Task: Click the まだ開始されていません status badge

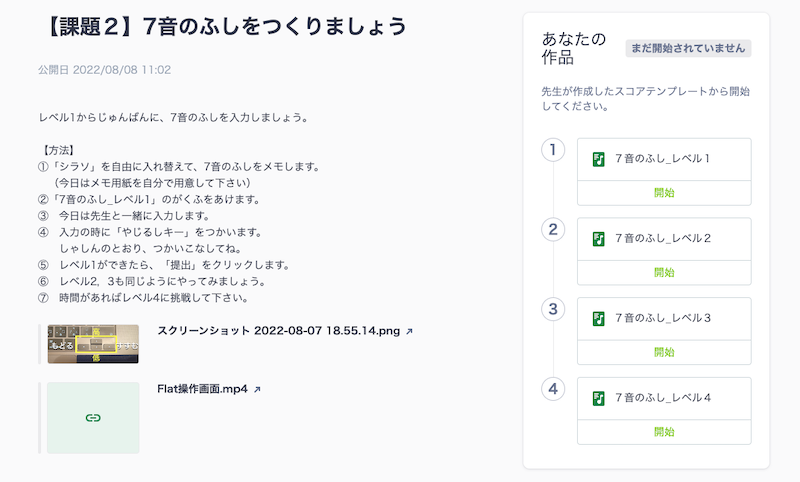Action: 687,48
